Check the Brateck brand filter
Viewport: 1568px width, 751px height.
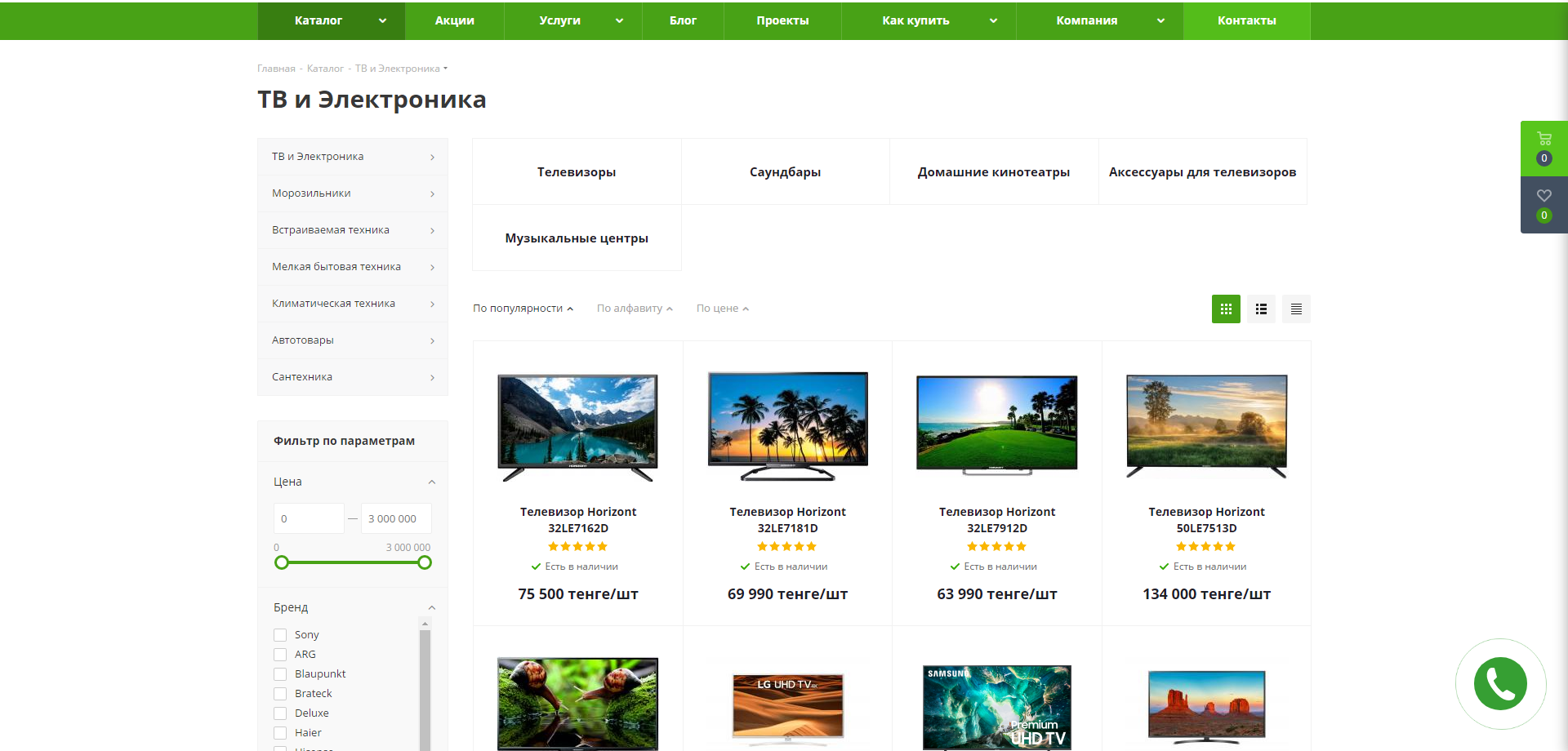click(280, 694)
